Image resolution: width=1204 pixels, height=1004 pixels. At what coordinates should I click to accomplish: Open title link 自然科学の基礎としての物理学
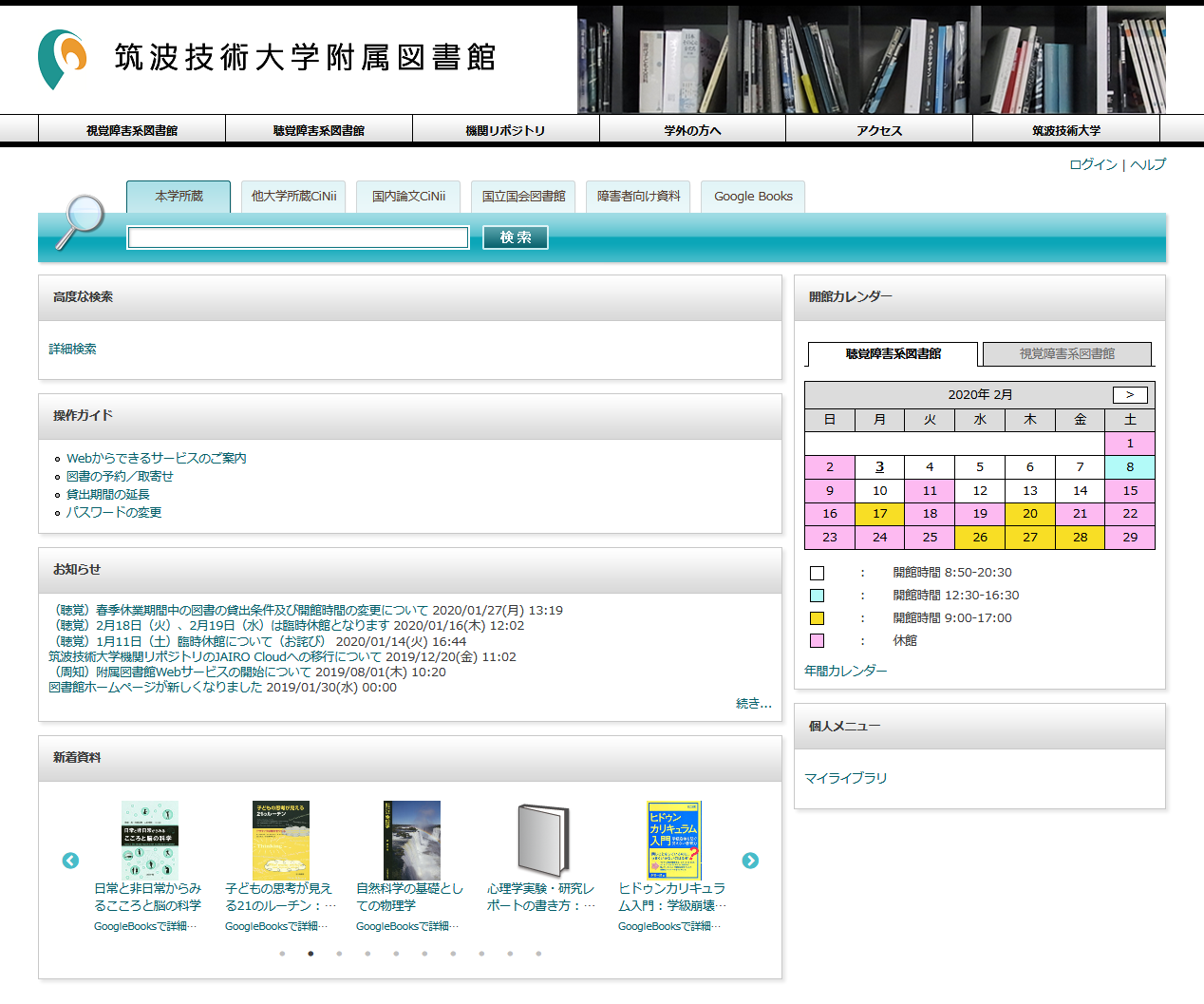[x=409, y=897]
